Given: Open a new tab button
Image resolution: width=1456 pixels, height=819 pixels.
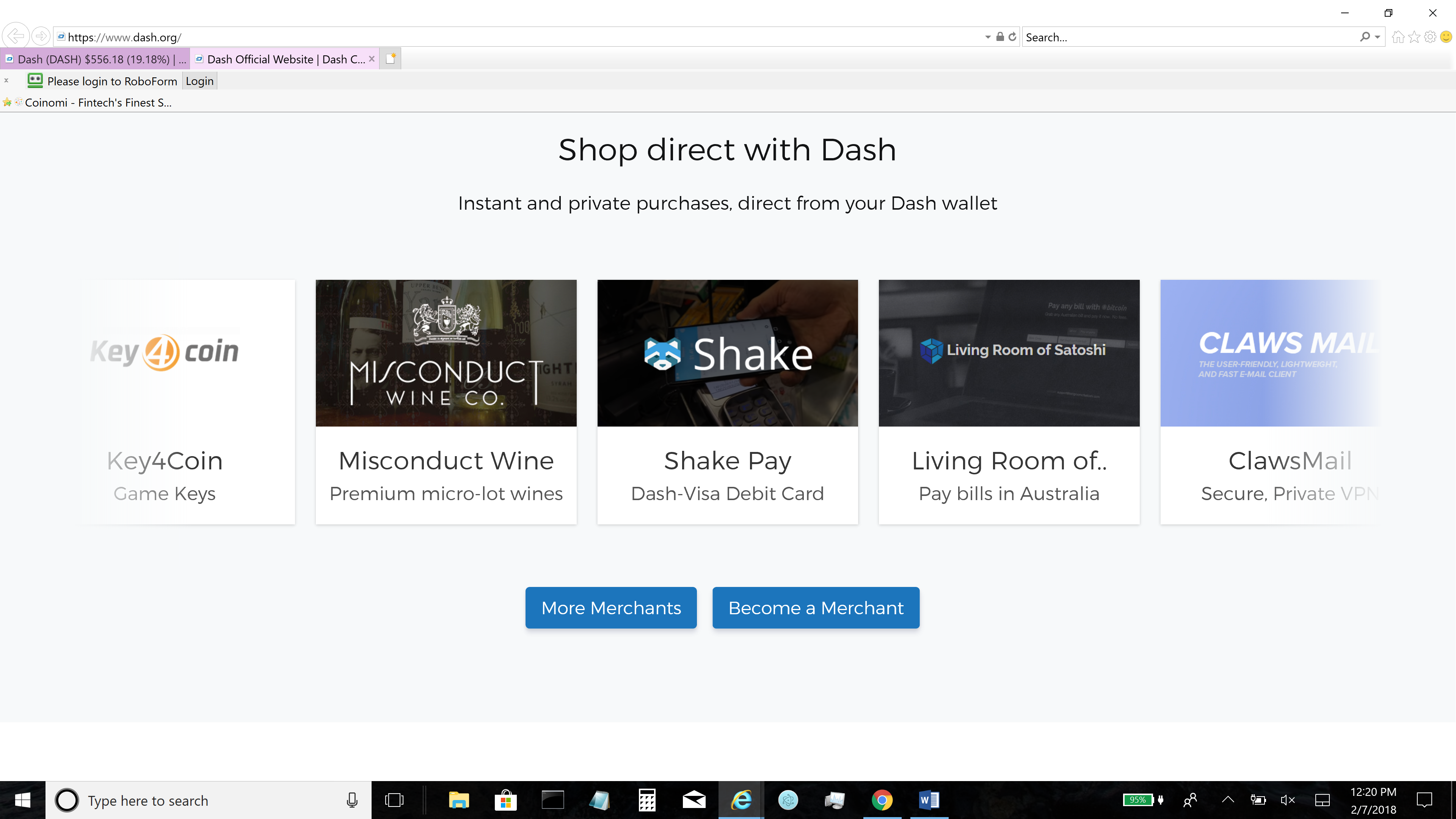Looking at the screenshot, I should 391,59.
